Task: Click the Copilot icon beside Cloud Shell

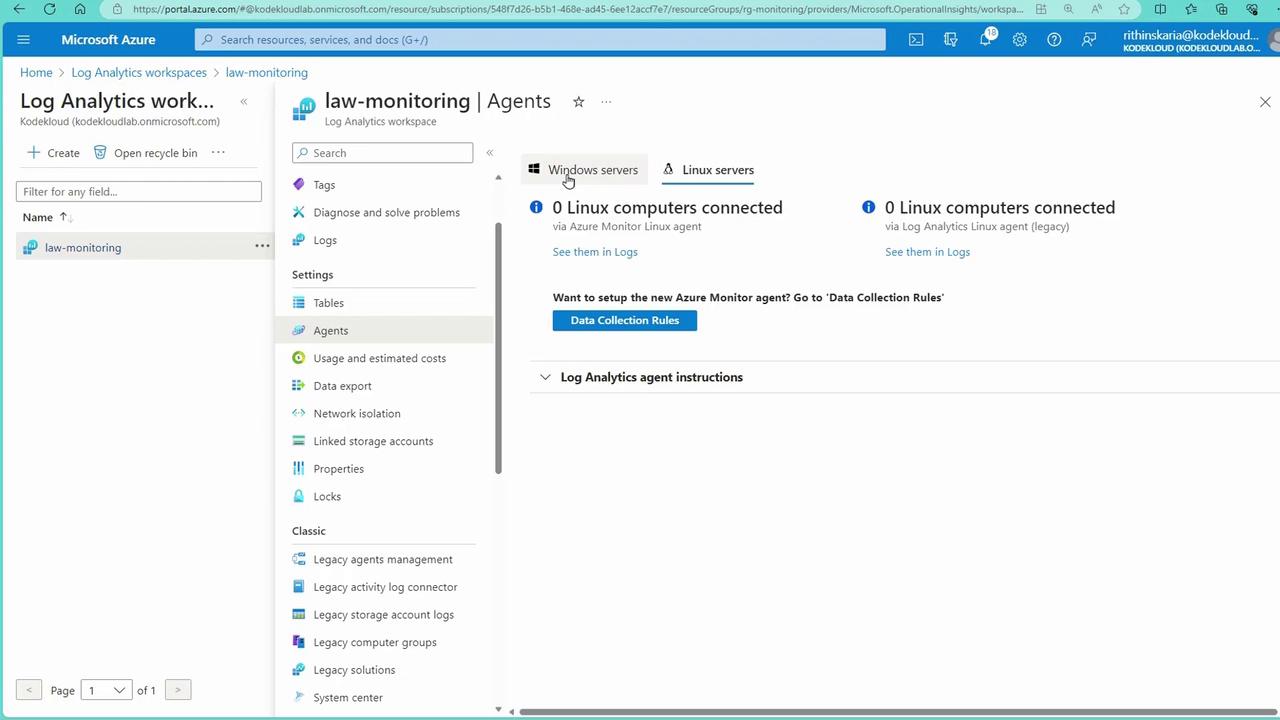Action: pyautogui.click(x=951, y=40)
